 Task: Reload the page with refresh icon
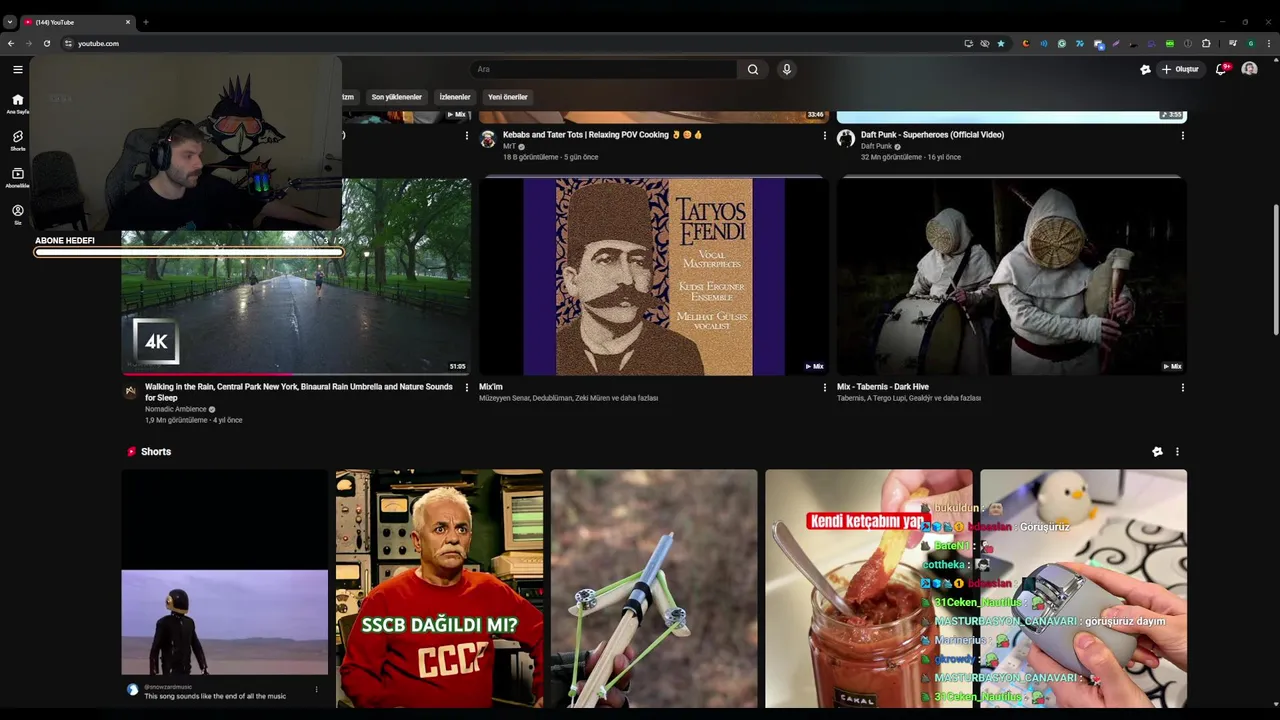pyautogui.click(x=46, y=43)
